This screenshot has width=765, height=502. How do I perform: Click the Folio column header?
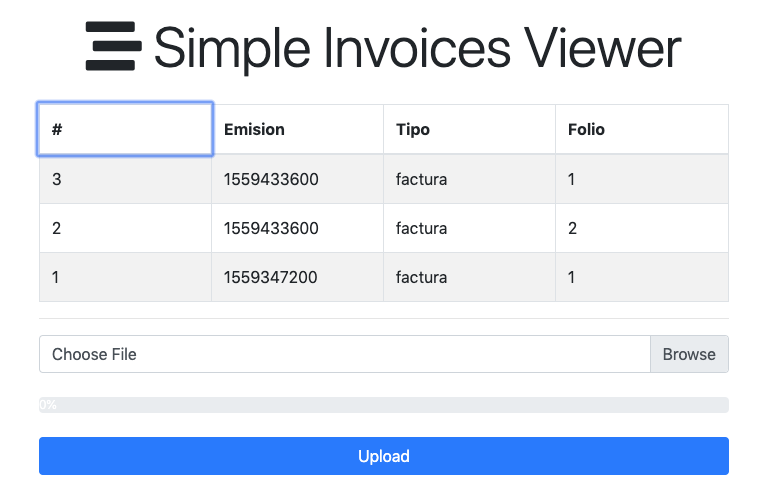(642, 129)
